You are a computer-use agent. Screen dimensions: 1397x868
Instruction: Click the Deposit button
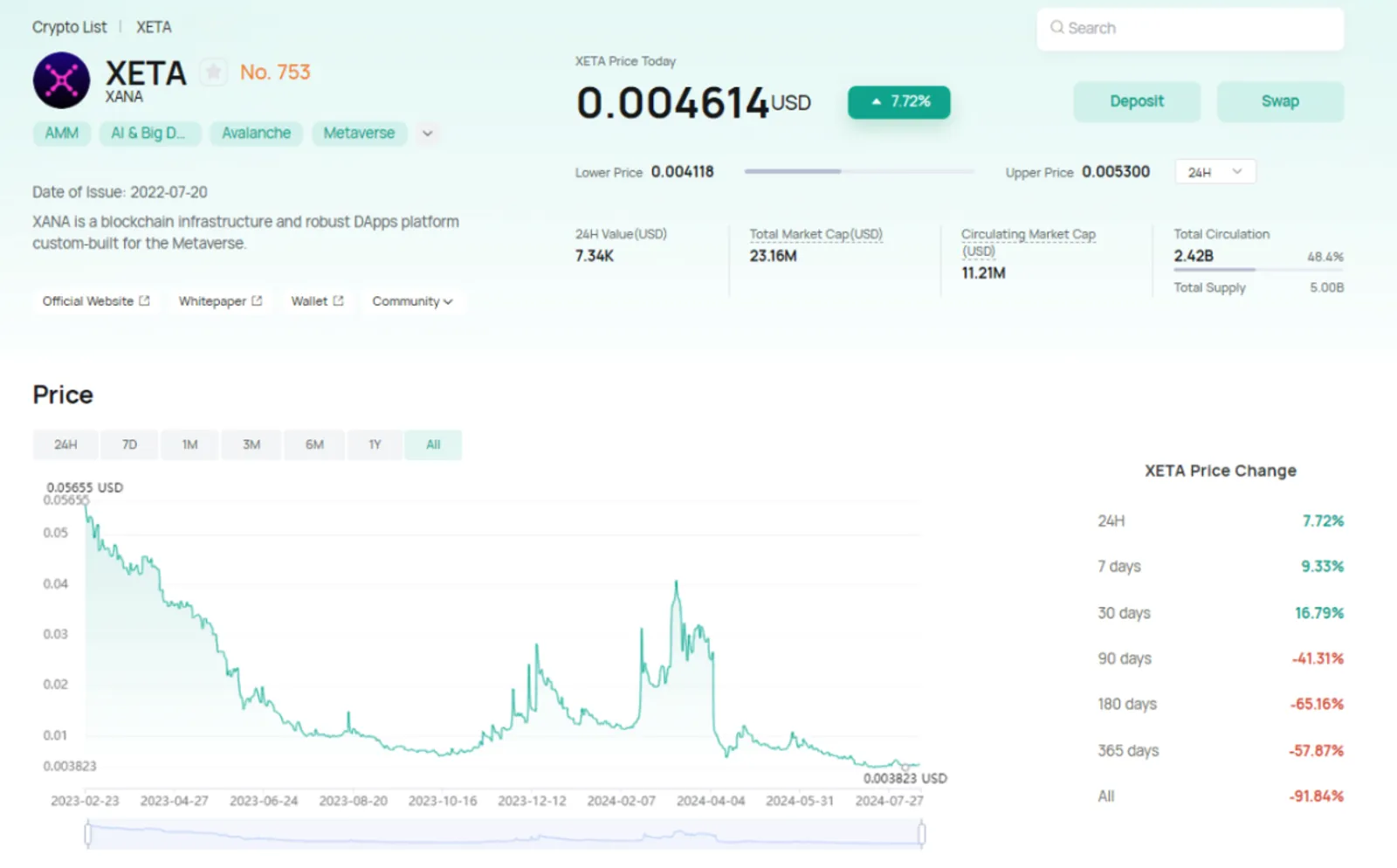pos(1137,101)
